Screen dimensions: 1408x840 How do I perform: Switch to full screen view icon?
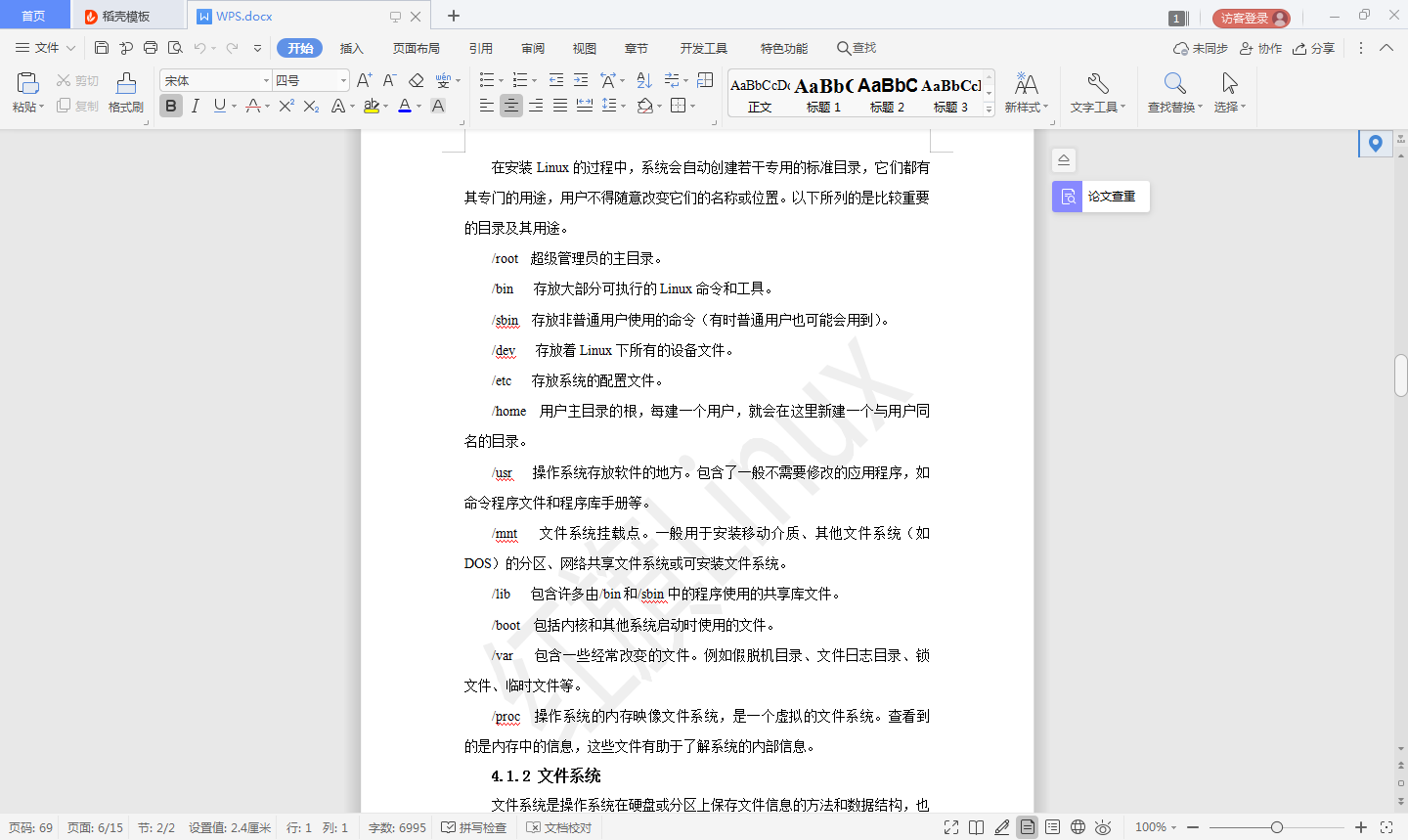951,827
